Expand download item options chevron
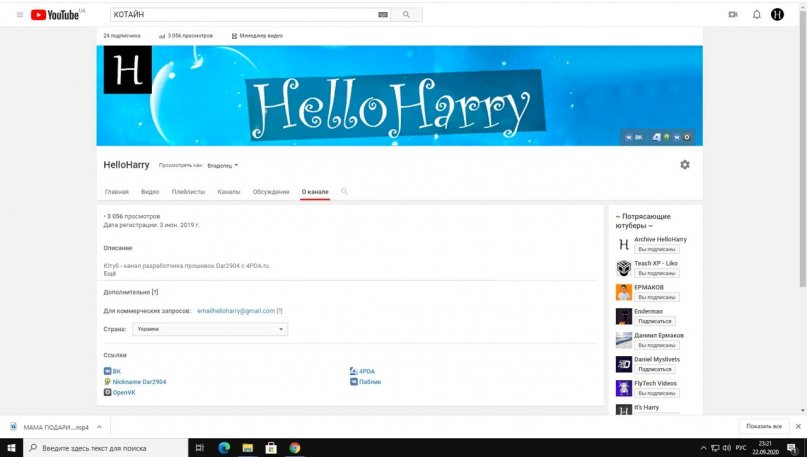 [99, 427]
